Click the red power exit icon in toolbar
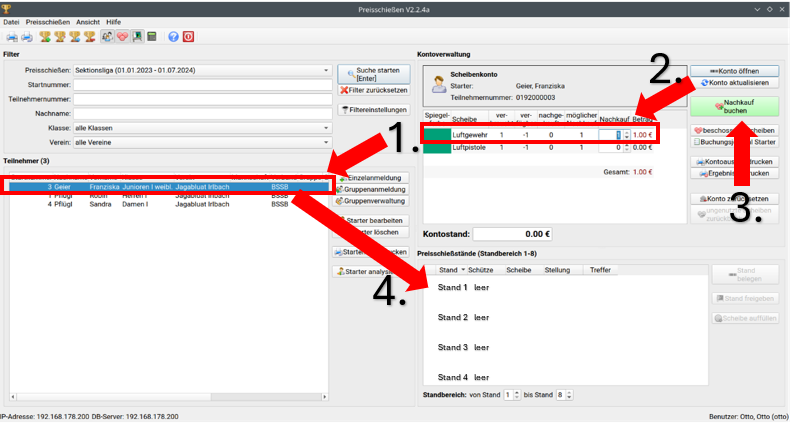 point(188,36)
